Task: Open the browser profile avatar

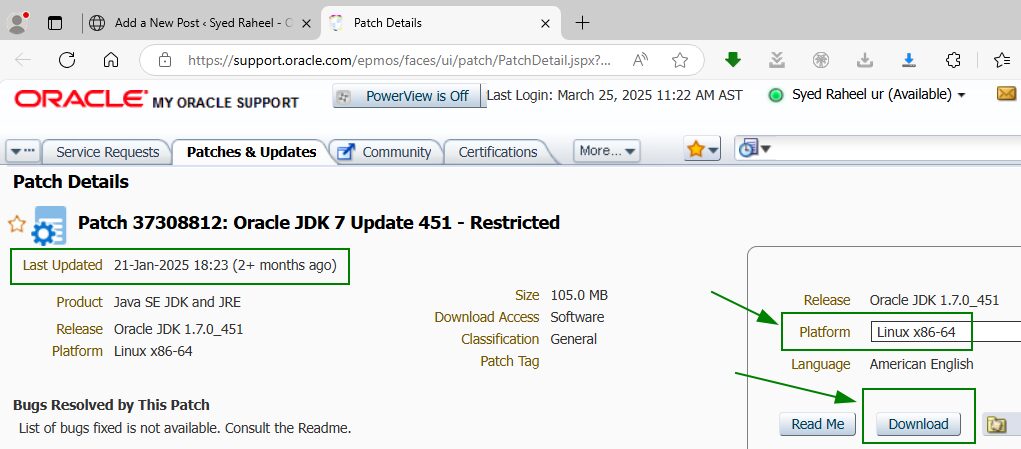Action: click(18, 23)
